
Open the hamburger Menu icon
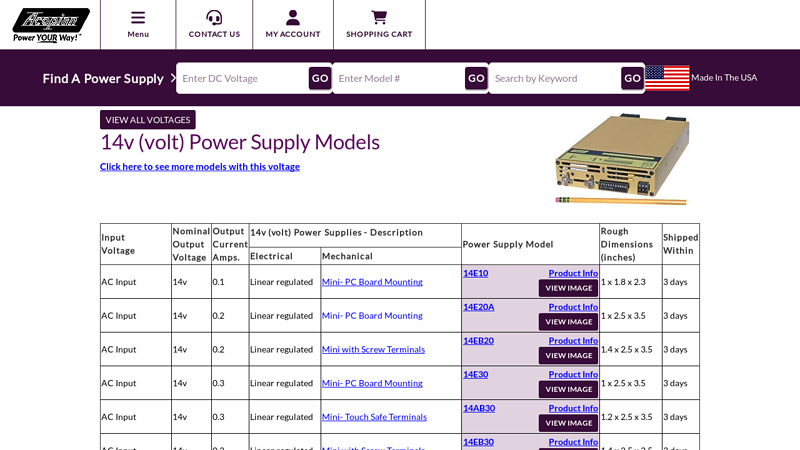(138, 18)
